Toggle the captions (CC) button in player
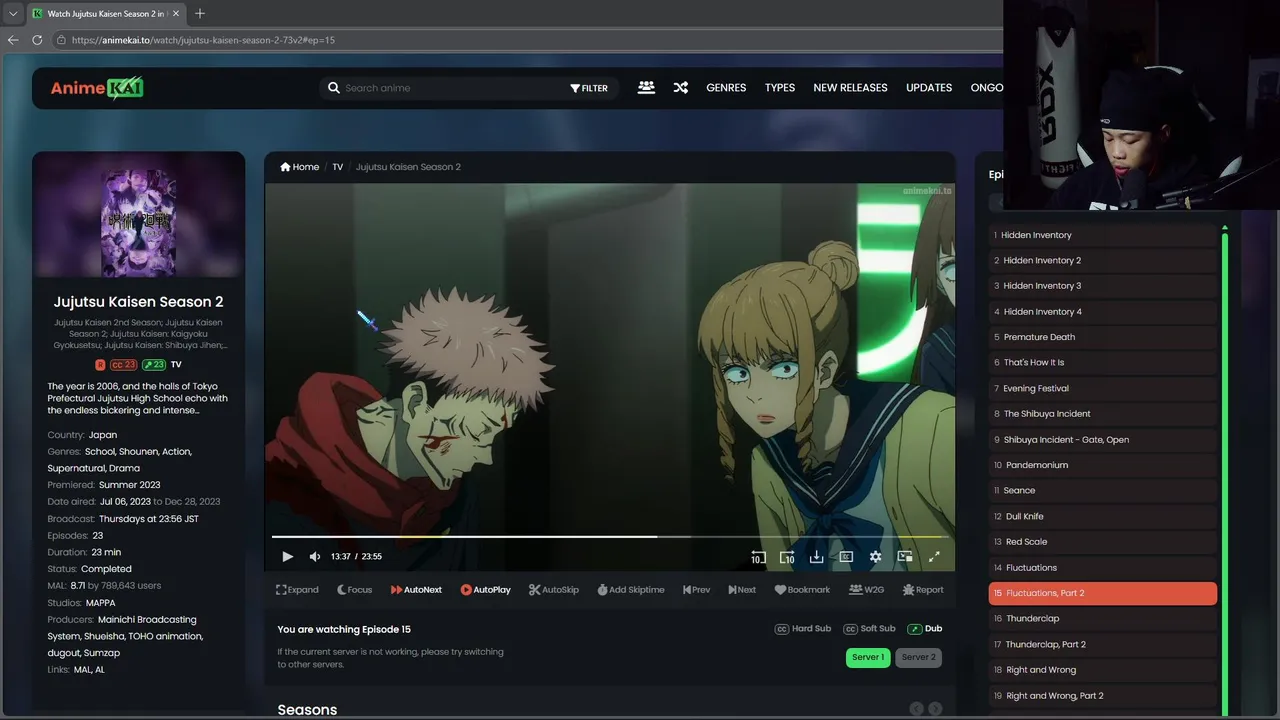Image resolution: width=1280 pixels, height=720 pixels. pos(846,557)
